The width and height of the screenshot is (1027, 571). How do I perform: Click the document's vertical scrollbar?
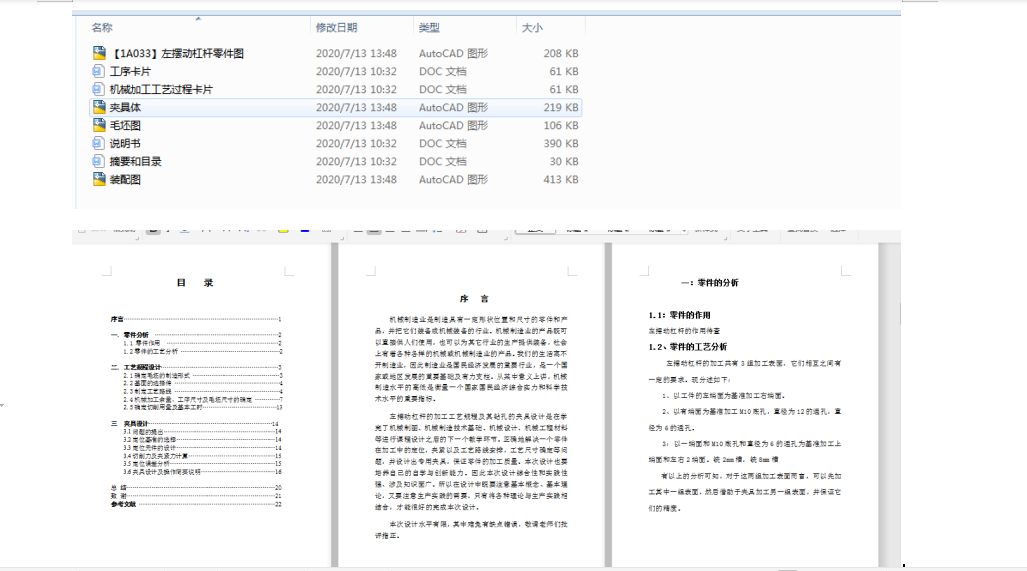pyautogui.click(x=889, y=405)
